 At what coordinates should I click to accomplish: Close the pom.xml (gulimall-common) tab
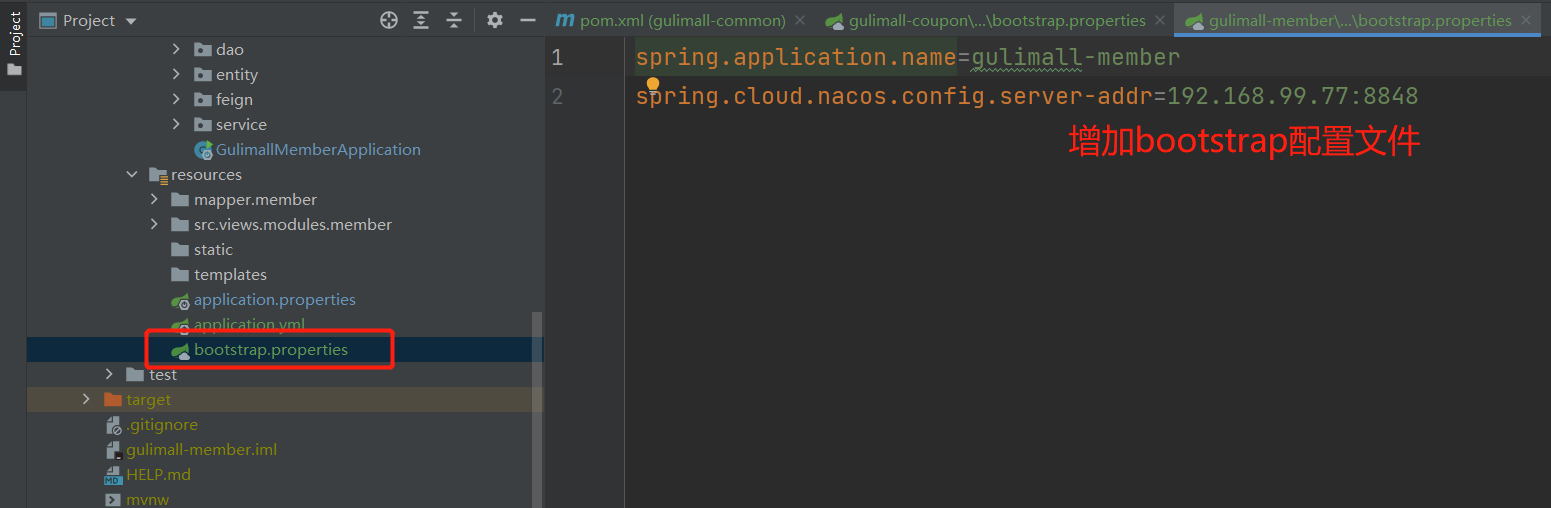(x=800, y=20)
